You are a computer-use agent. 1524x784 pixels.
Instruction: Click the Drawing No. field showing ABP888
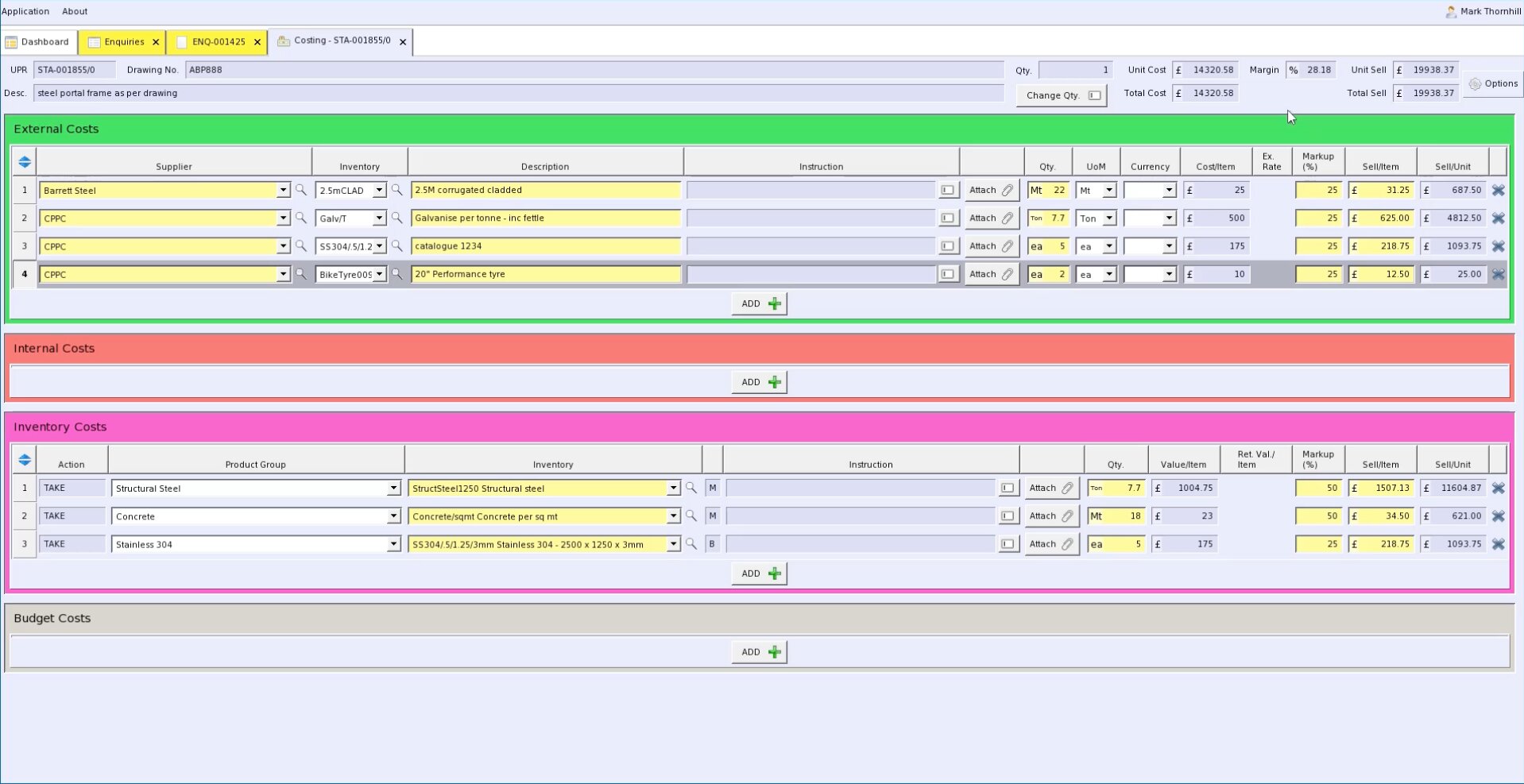[x=594, y=70]
